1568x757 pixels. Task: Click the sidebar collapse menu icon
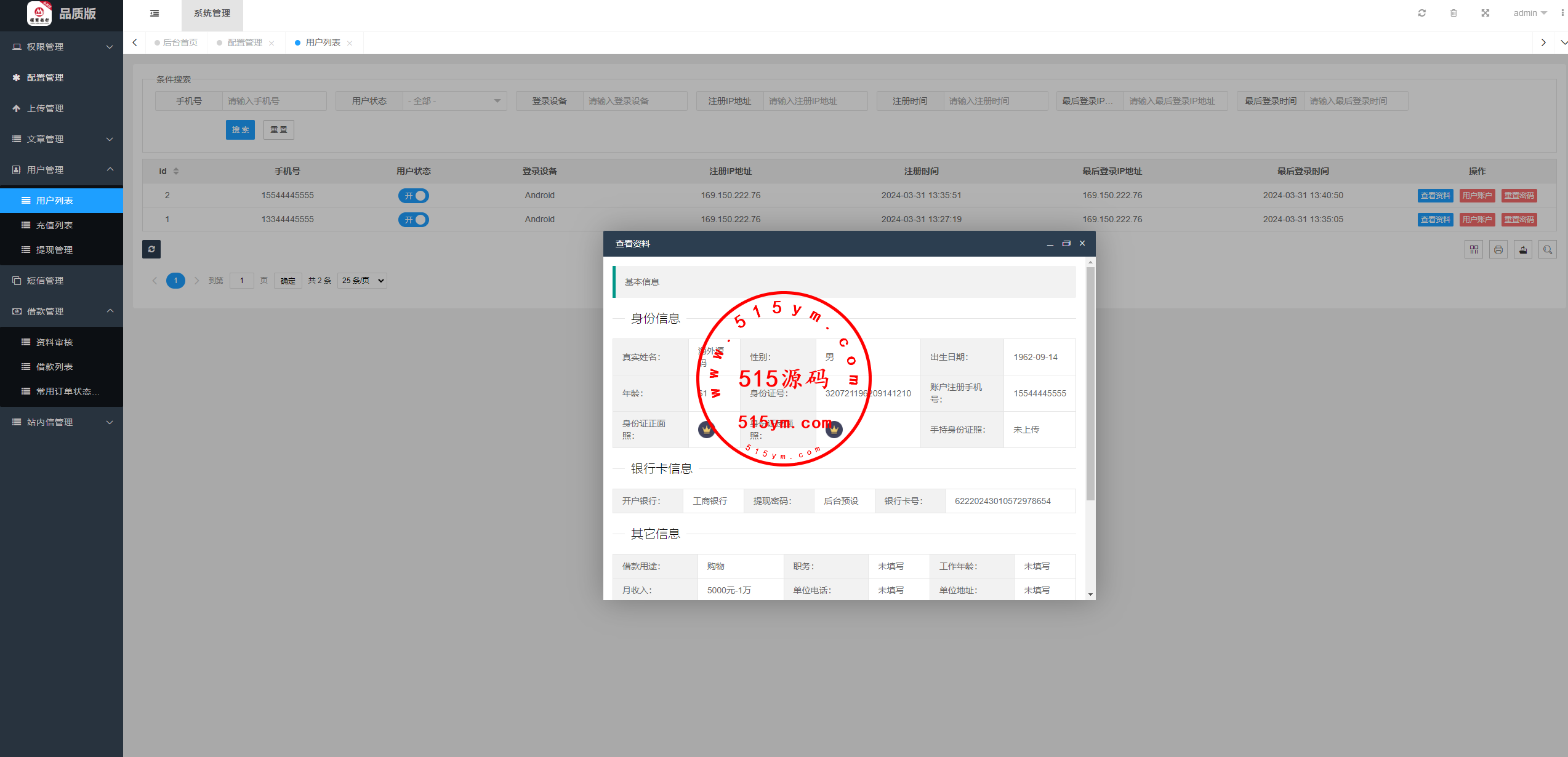coord(155,13)
